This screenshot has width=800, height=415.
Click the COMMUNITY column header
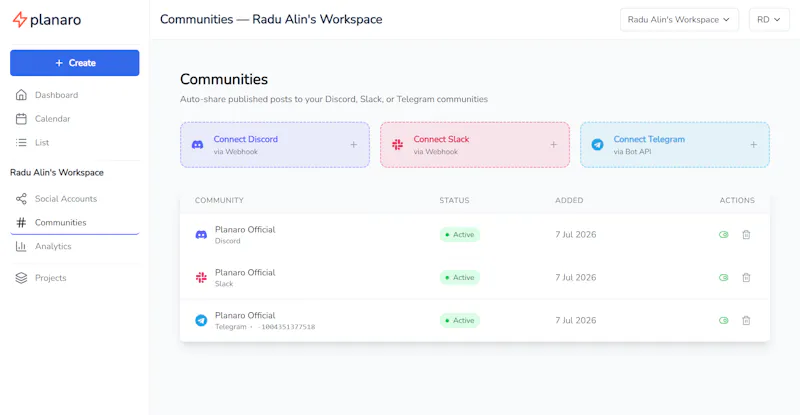click(x=219, y=201)
